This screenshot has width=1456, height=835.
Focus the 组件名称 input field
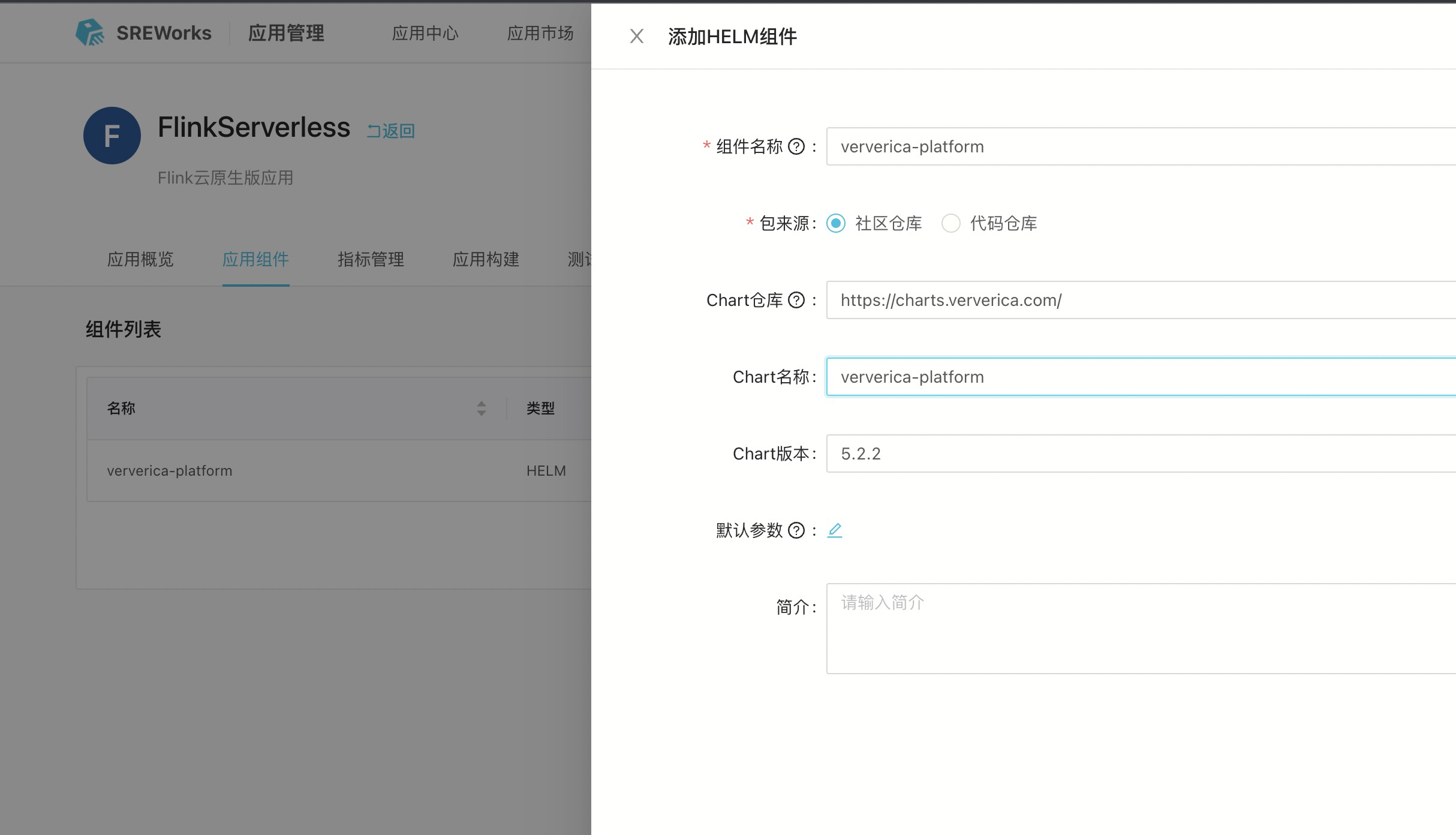[x=1139, y=146]
